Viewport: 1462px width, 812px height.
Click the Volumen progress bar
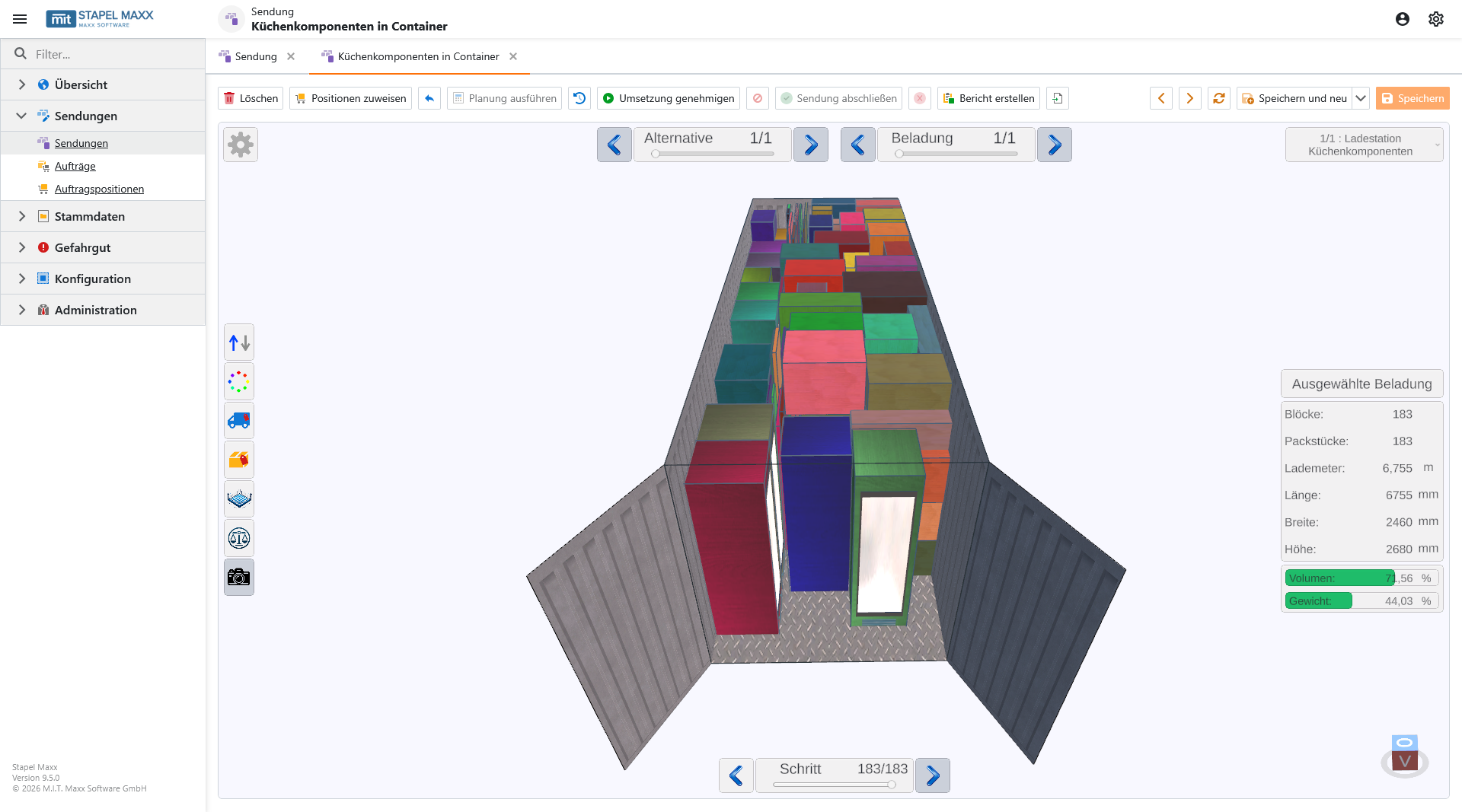[x=1362, y=578]
